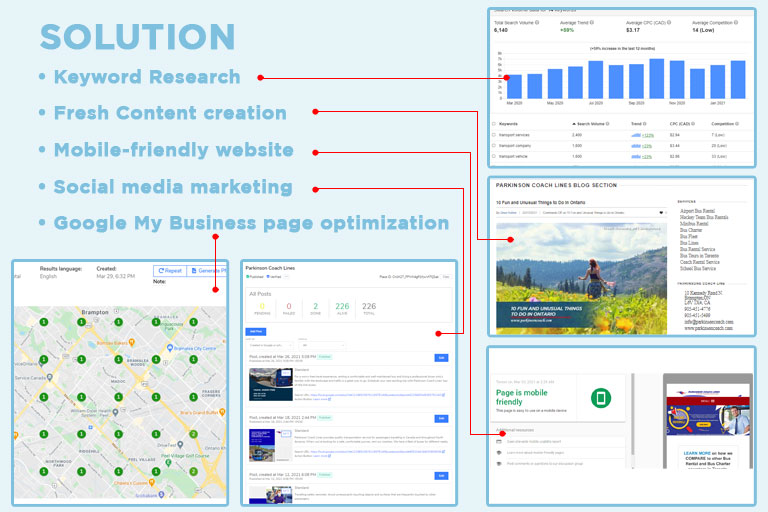Open the Bus Tours in Toronto link
Screen dimensions: 768x512
699,256
